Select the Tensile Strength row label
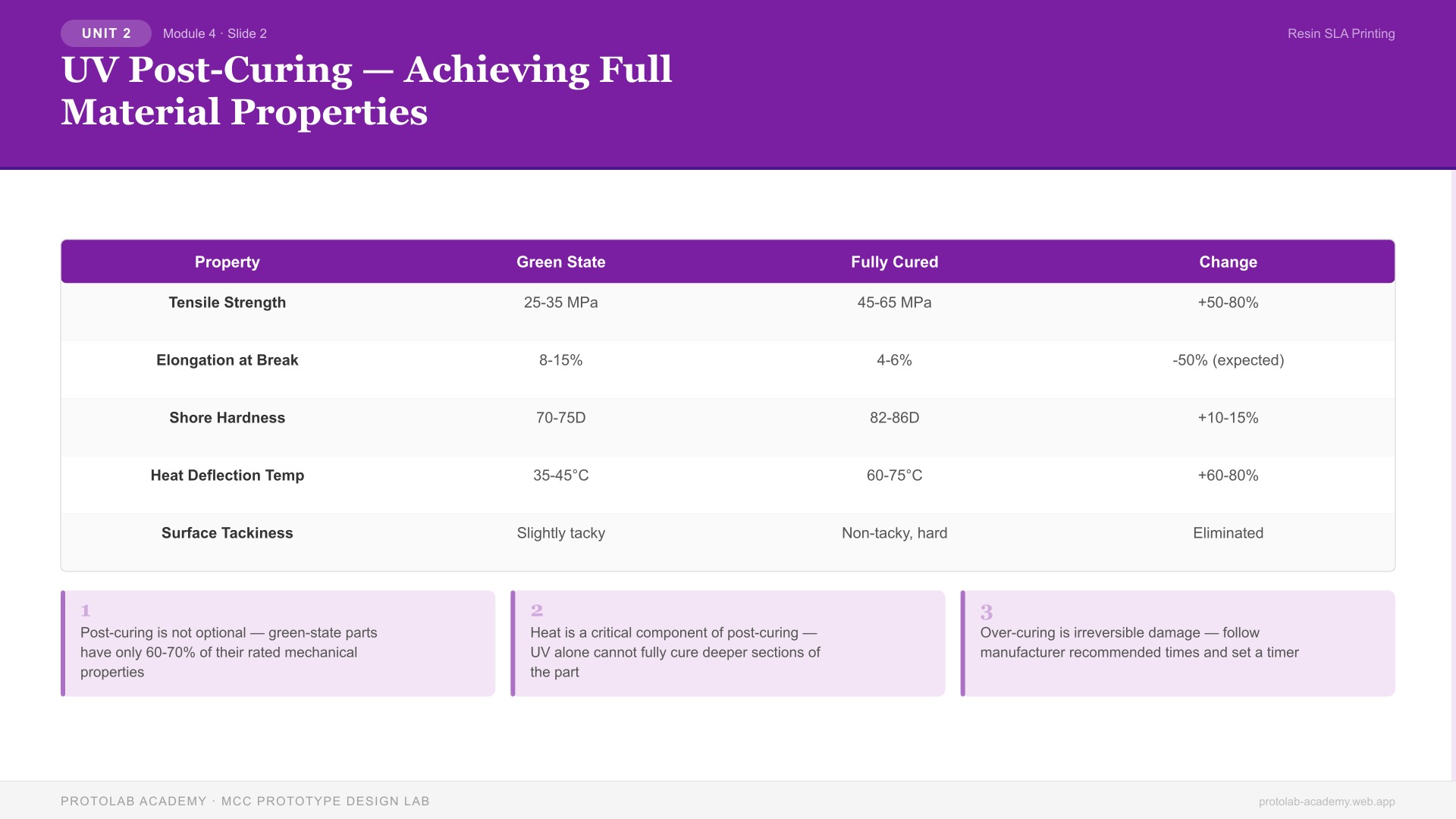1456x819 pixels. 227,303
